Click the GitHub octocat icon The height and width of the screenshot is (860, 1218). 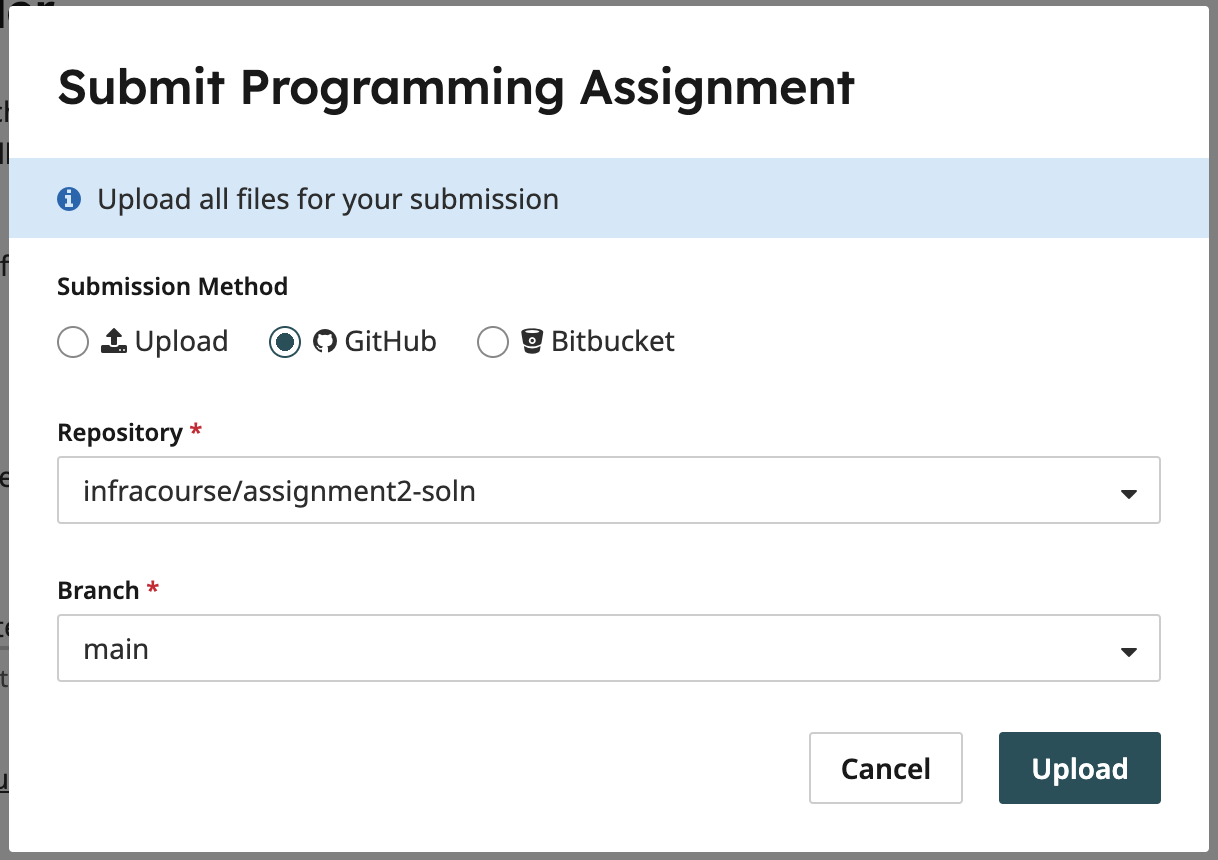coord(325,342)
